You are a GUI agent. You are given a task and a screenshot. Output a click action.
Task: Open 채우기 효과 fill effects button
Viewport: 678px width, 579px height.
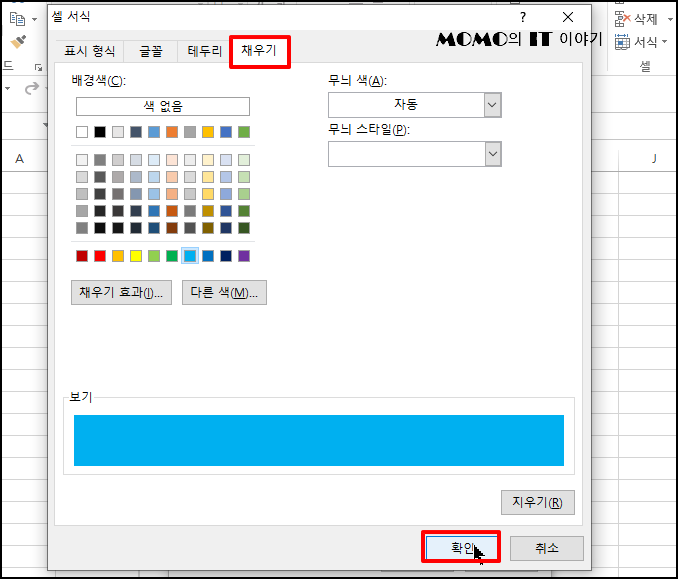click(121, 292)
